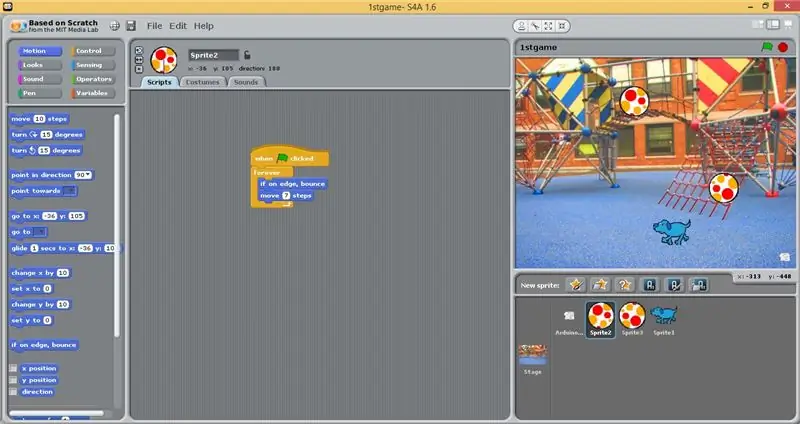
Task: Choose new sprite from file
Action: coord(600,285)
